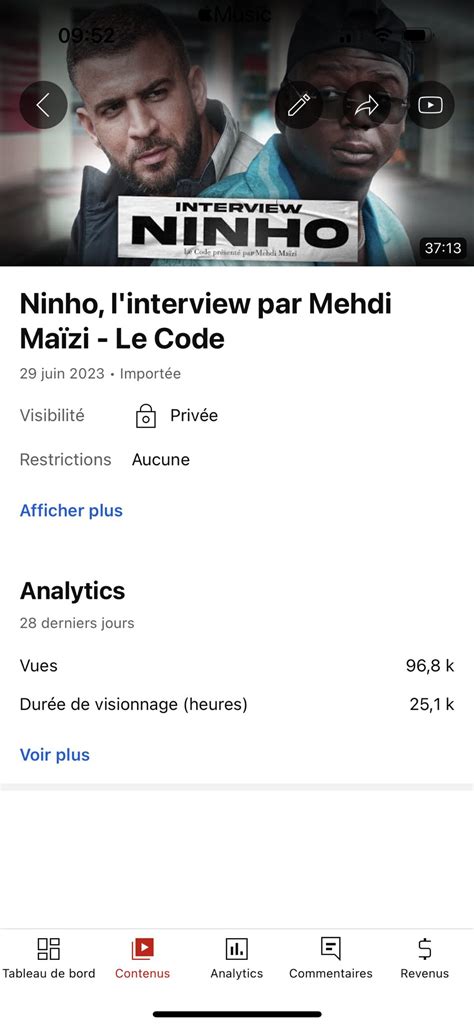The height and width of the screenshot is (1027, 474).
Task: Select the Vues 96,8 k row
Action: (x=237, y=666)
